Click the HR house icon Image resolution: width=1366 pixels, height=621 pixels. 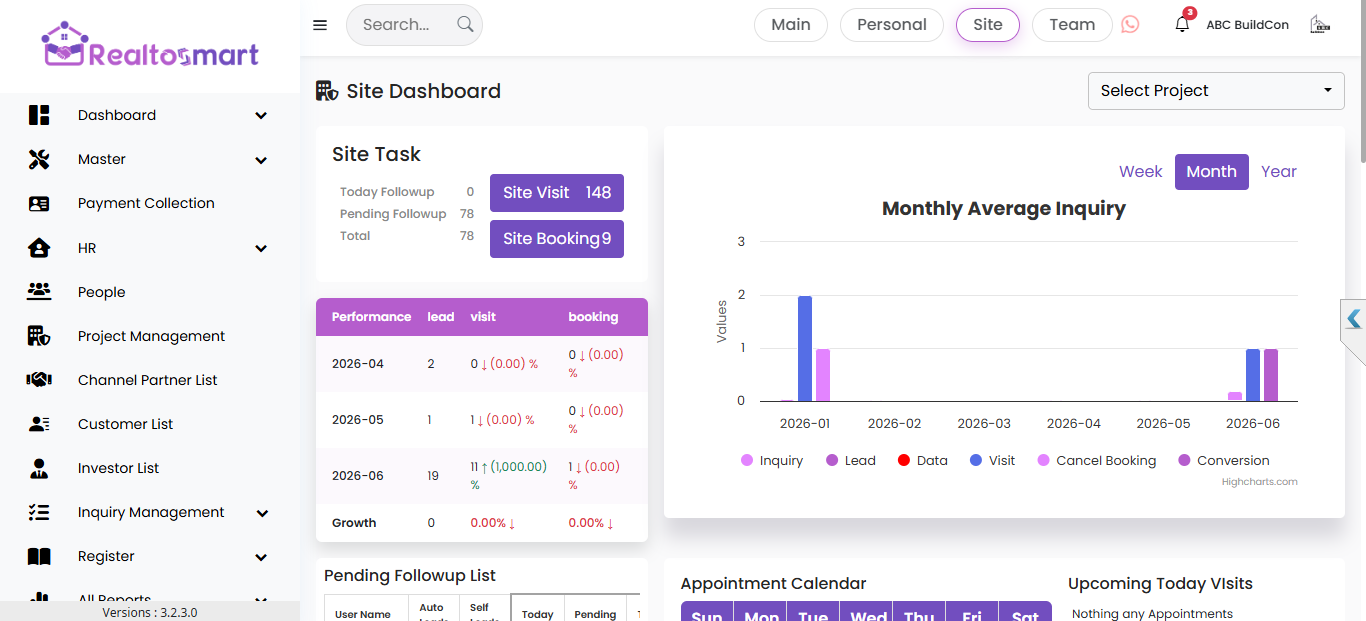[x=39, y=248]
